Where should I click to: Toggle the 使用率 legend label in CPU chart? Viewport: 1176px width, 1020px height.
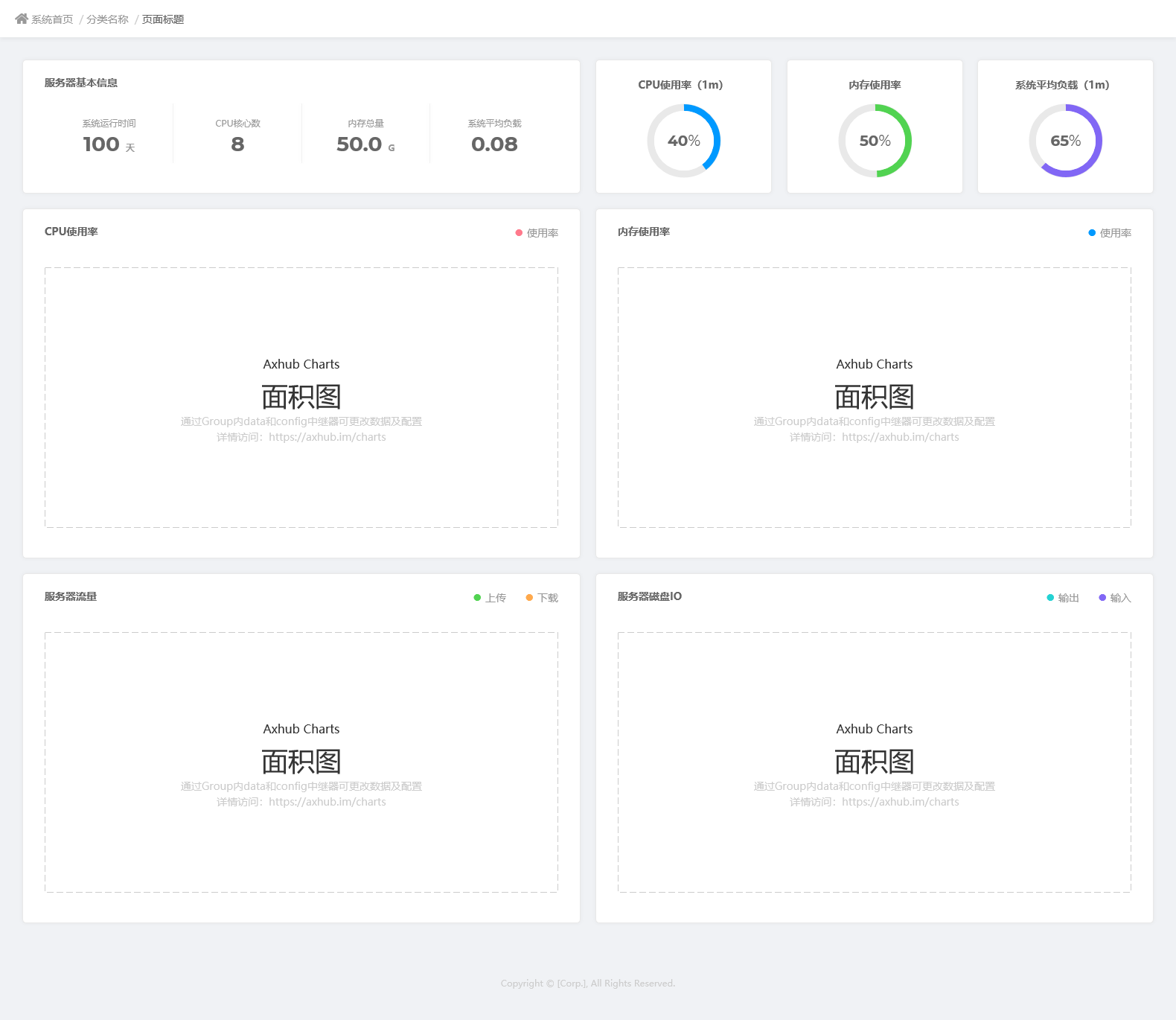tap(543, 233)
